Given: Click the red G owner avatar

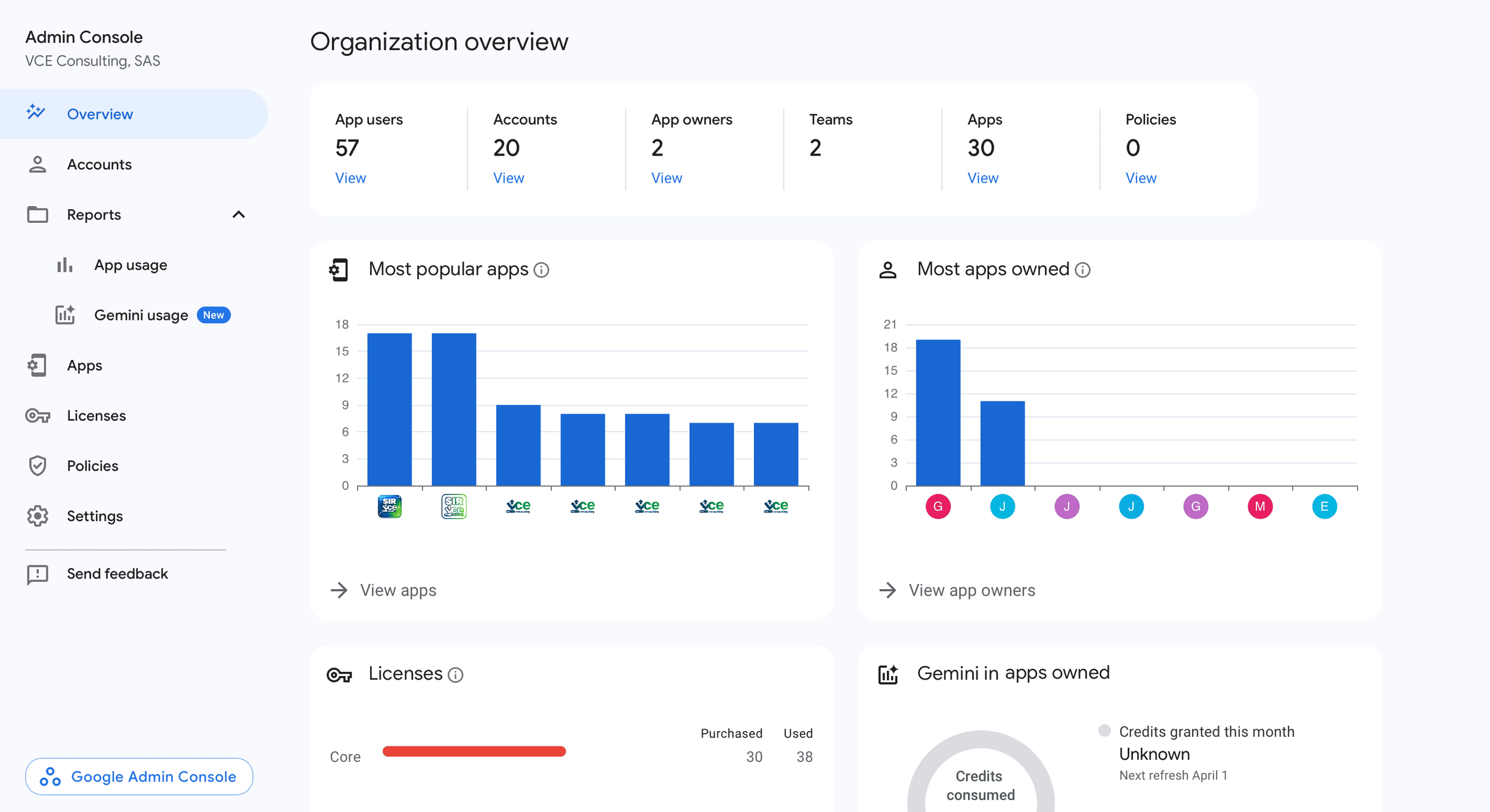Looking at the screenshot, I should [938, 506].
